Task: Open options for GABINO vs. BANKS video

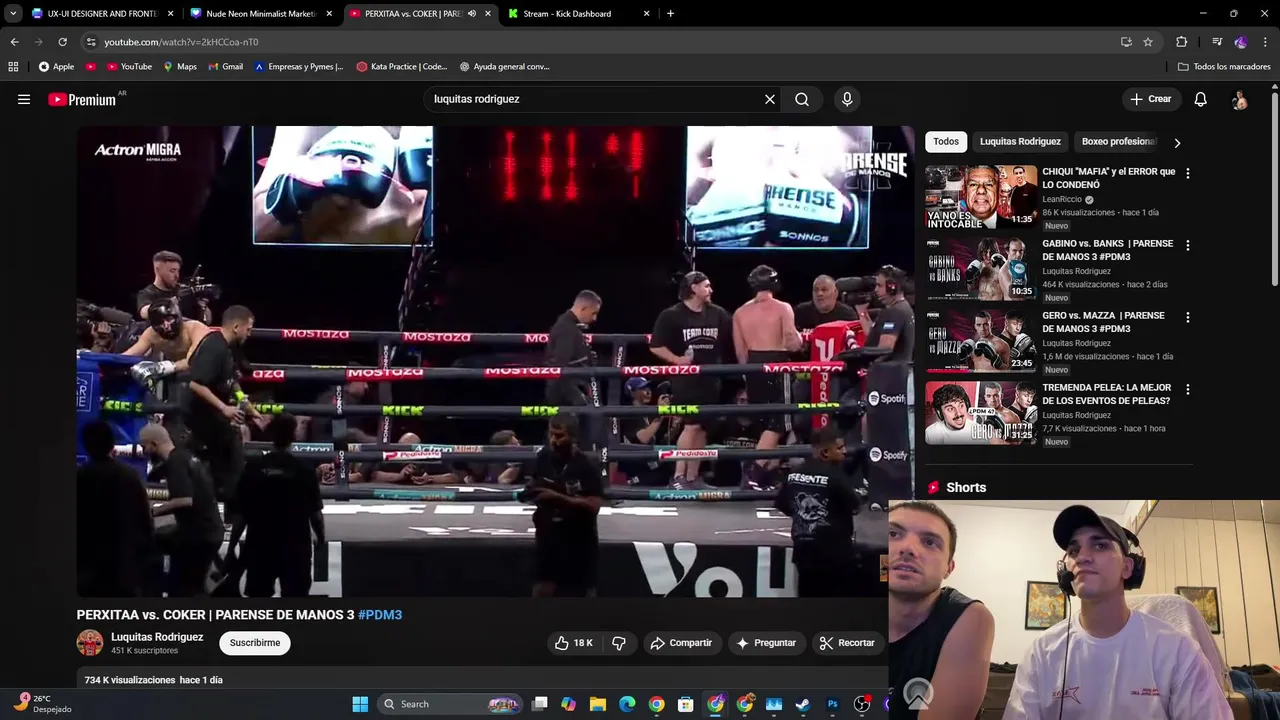Action: pyautogui.click(x=1188, y=245)
